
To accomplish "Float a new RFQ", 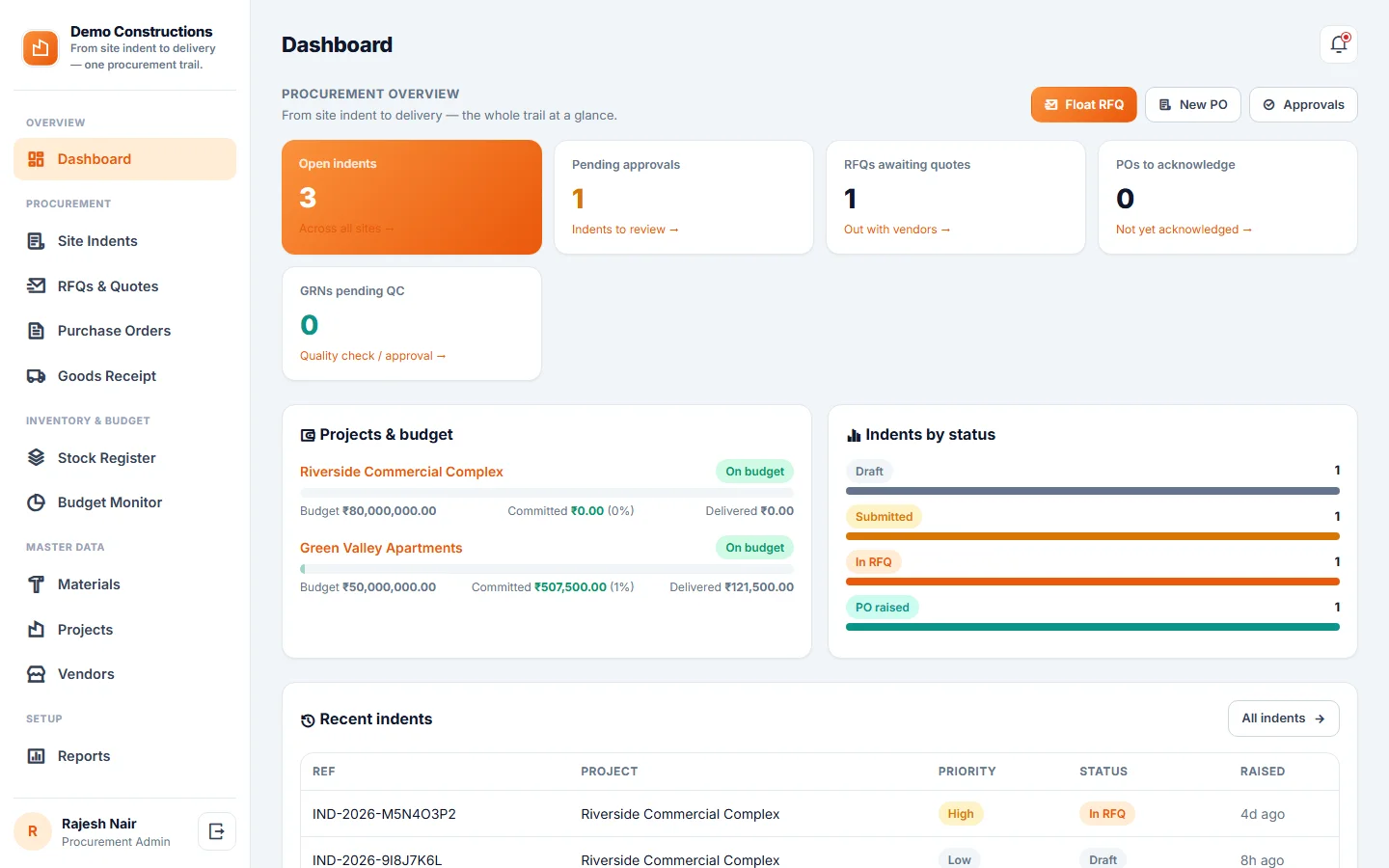I will click(x=1083, y=104).
